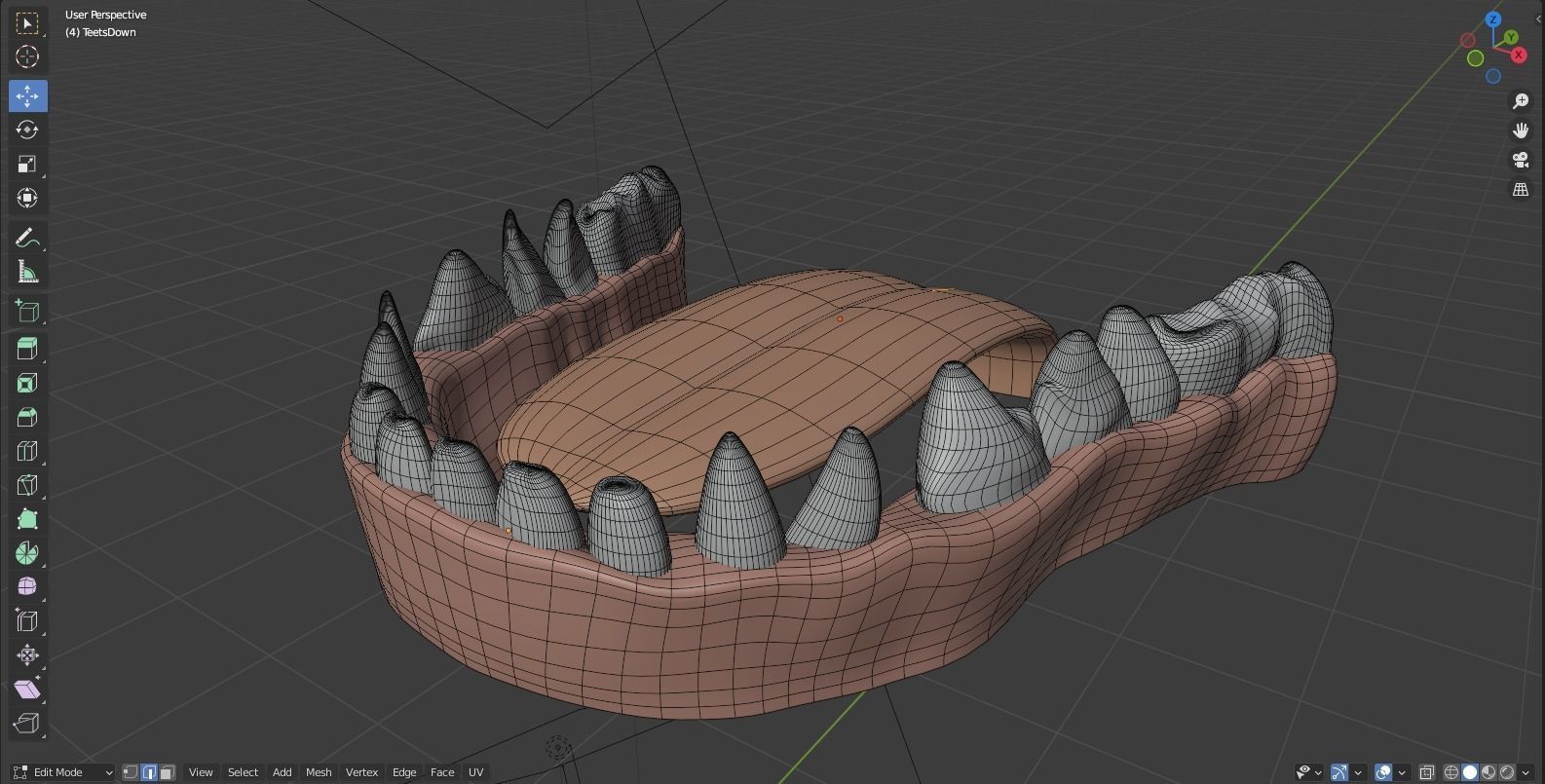Click the TeetsDown object name label
The image size is (1545, 784).
101,32
